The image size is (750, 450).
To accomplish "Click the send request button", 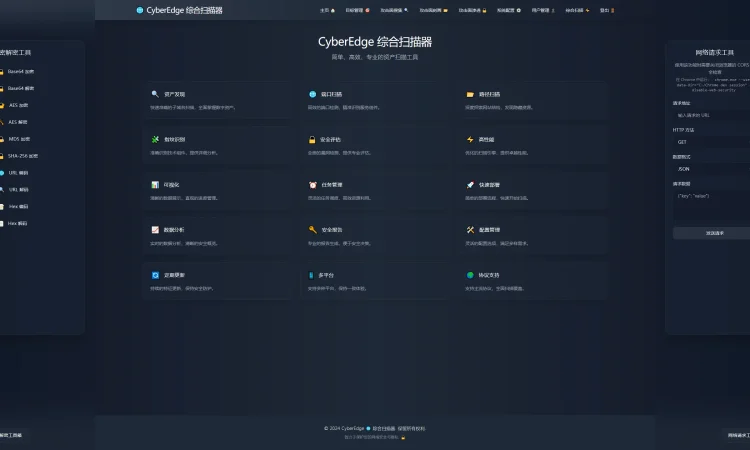I will (x=711, y=233).
